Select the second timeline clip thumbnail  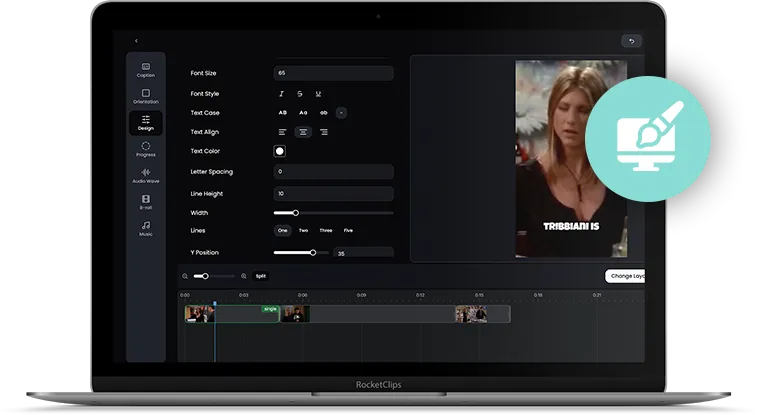(295, 314)
